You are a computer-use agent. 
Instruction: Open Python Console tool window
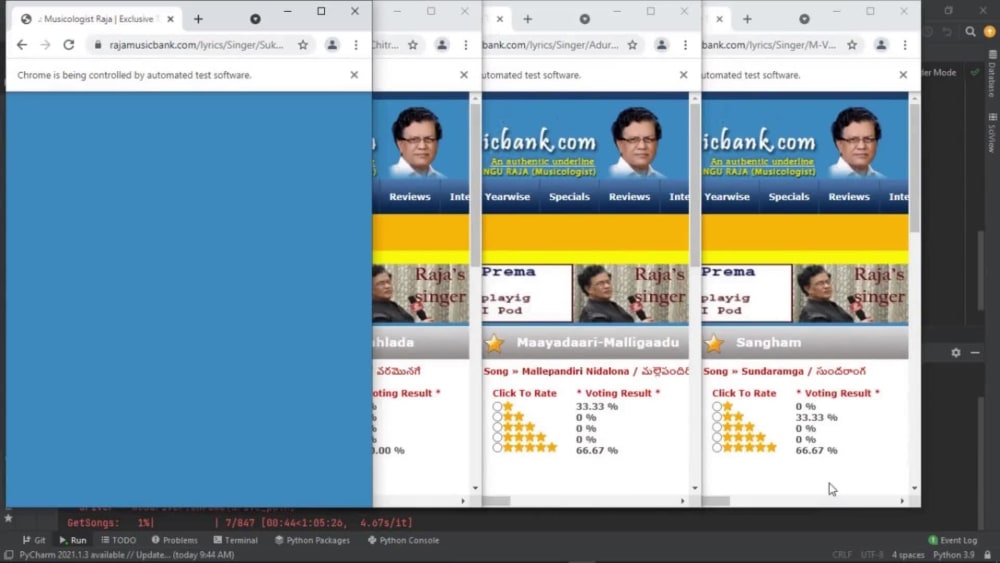point(404,540)
